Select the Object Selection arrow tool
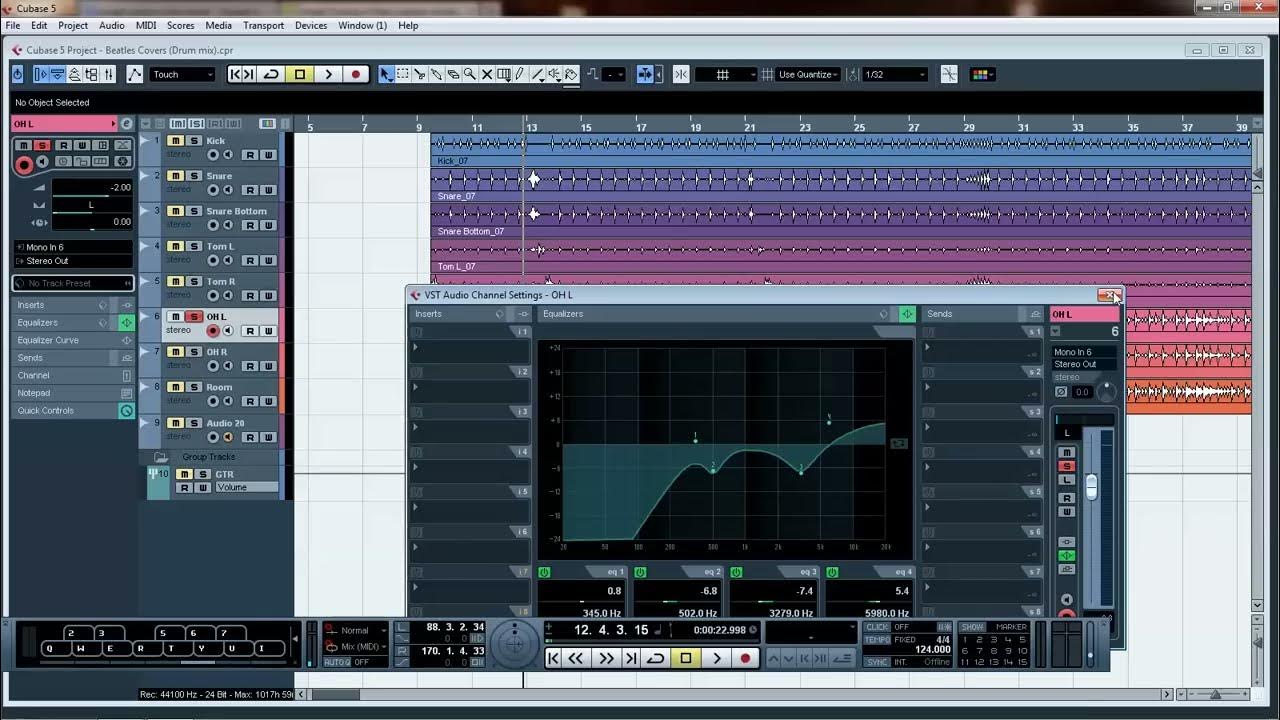 tap(385, 74)
